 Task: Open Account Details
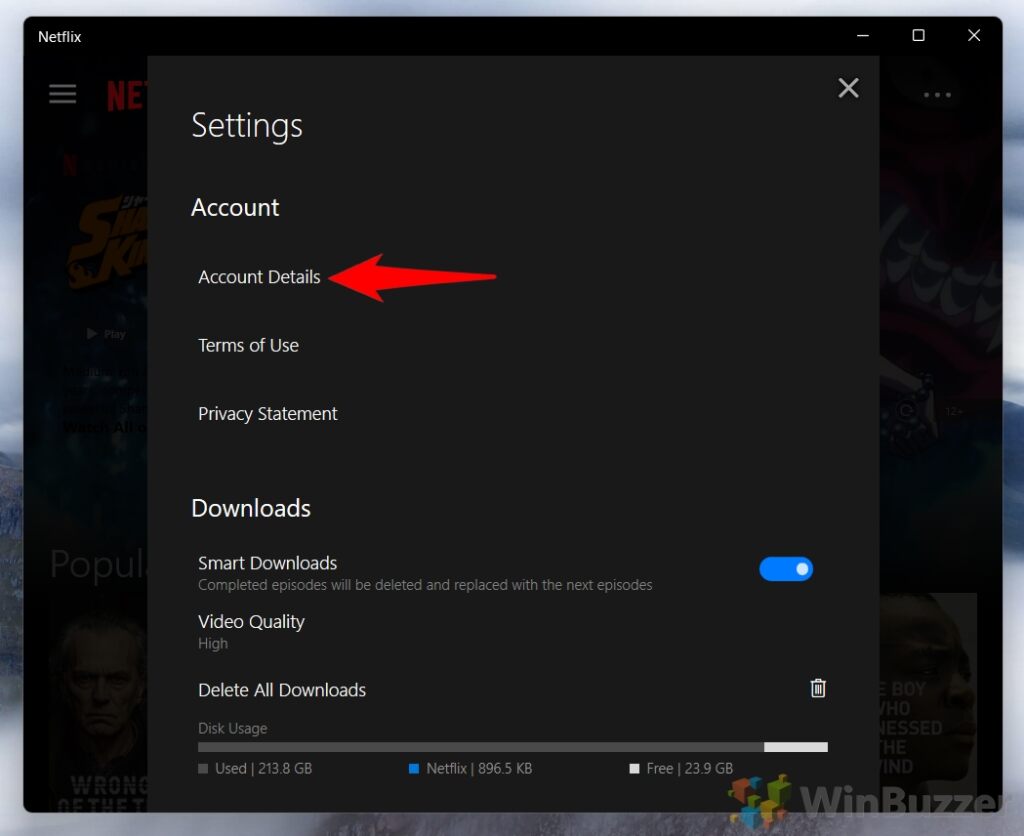tap(259, 277)
